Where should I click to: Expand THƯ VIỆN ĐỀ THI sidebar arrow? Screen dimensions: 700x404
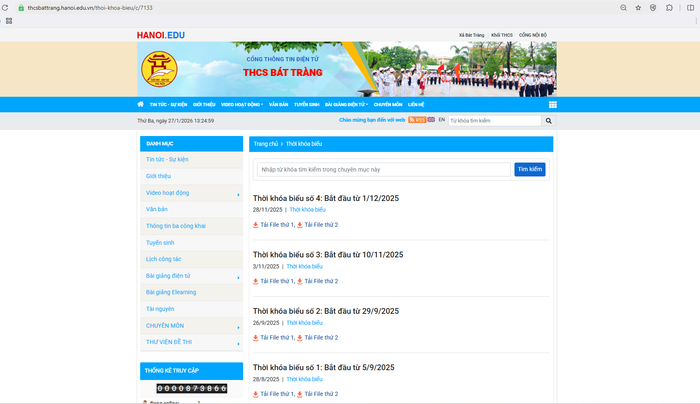pos(238,344)
